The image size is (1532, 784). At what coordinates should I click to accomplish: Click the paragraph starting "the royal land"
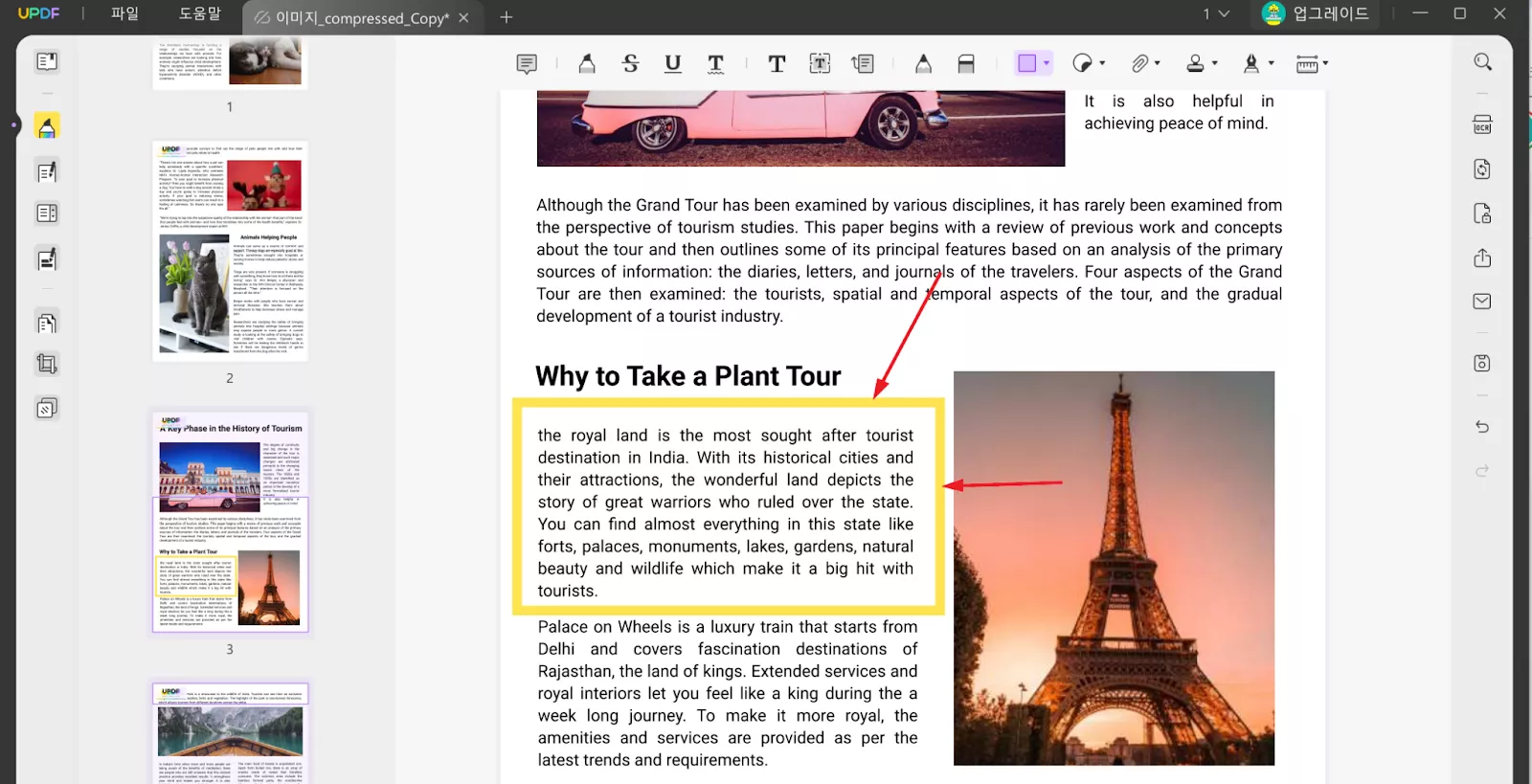(726, 513)
